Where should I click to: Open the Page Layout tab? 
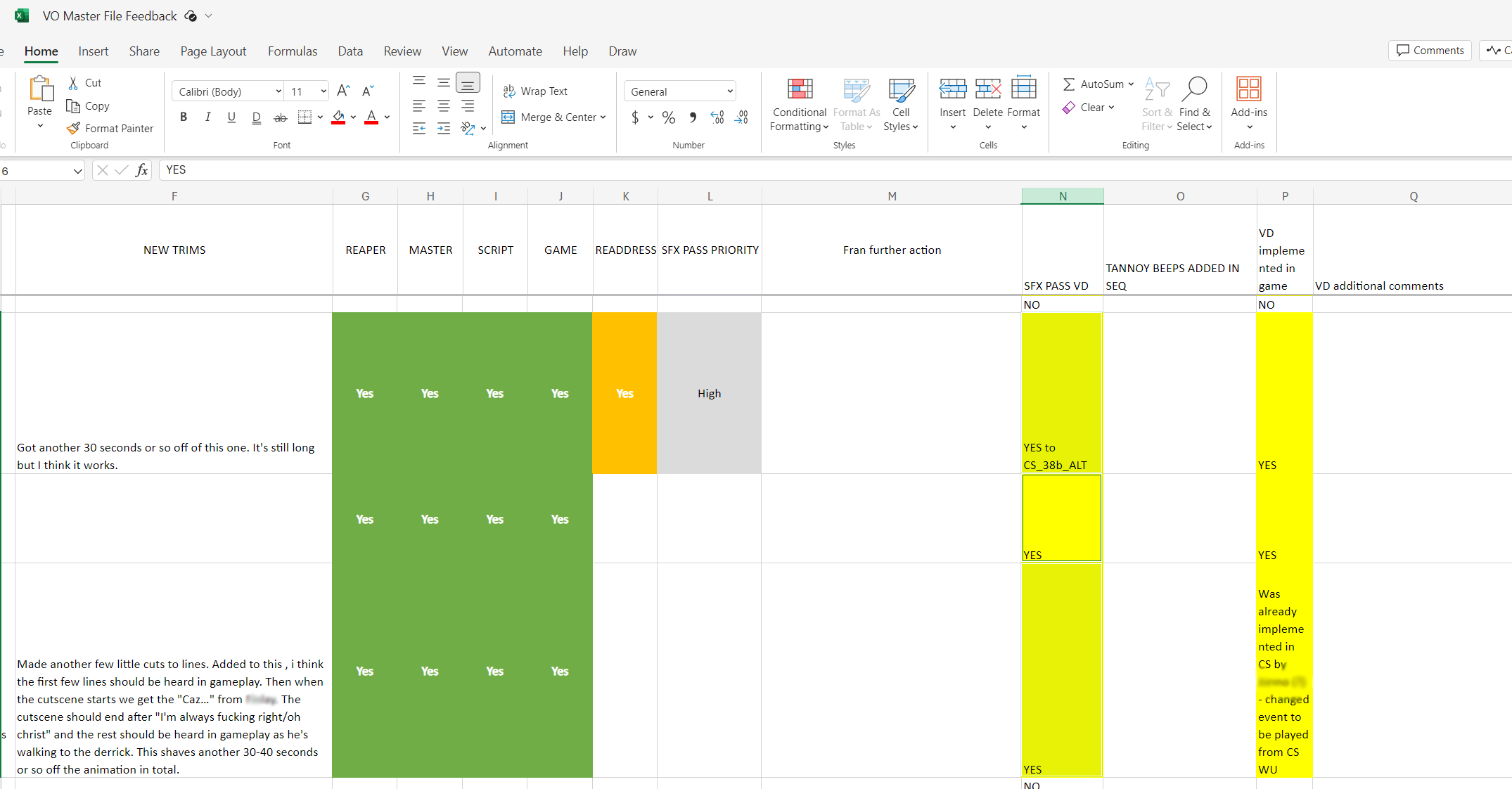tap(213, 51)
